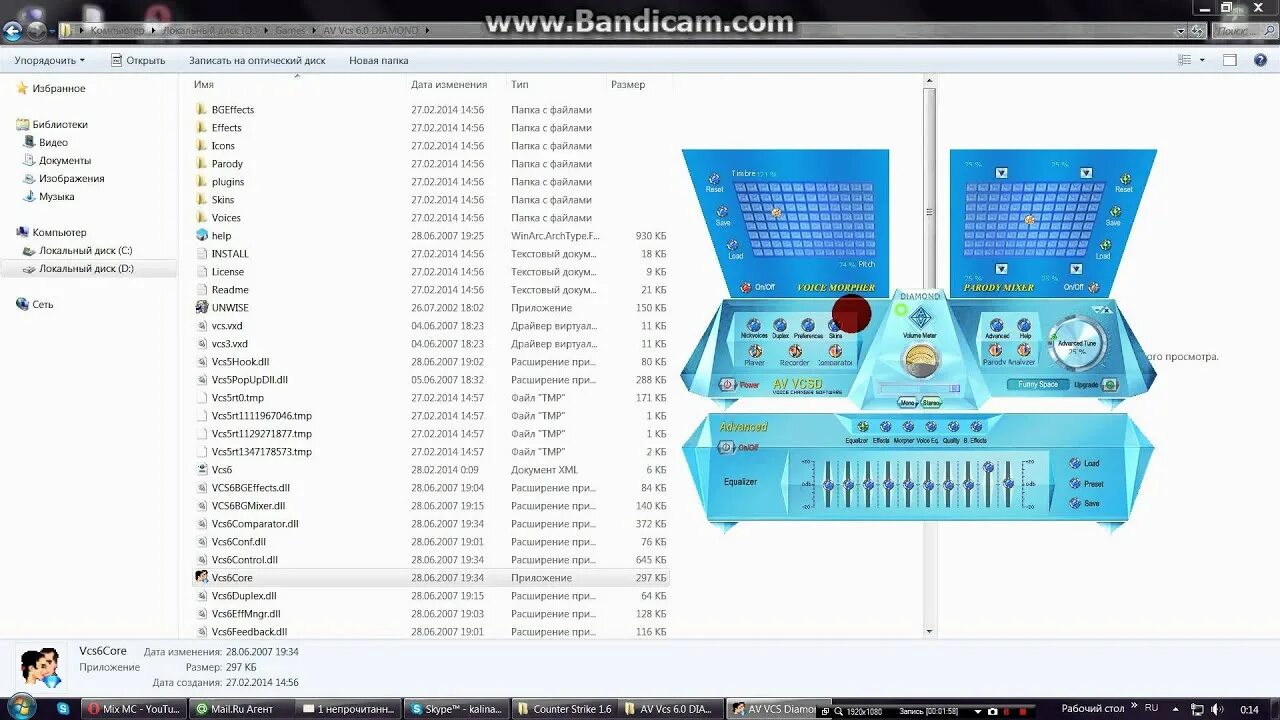Screen dimensions: 1280x720
Task: Click the Voice Morpher Load icon
Action: (734, 245)
